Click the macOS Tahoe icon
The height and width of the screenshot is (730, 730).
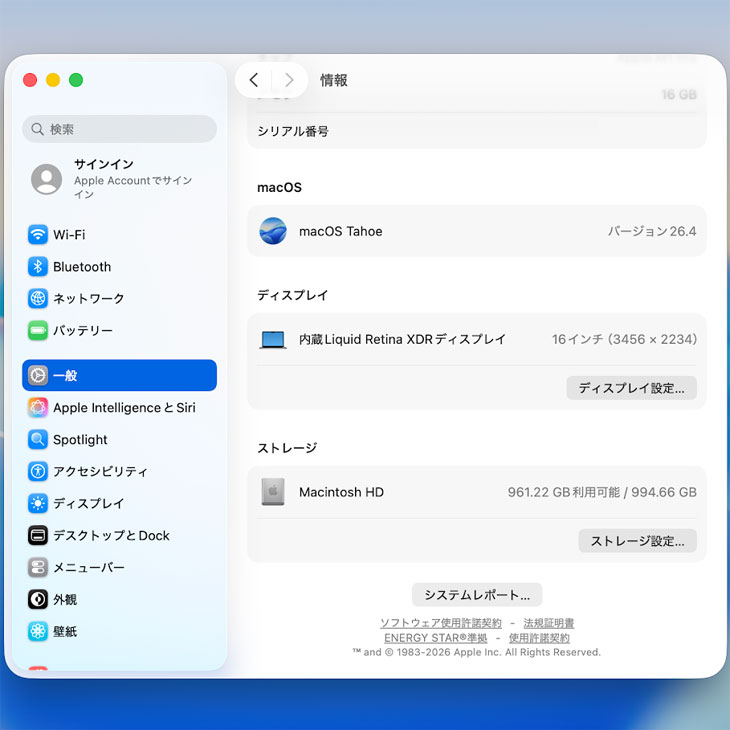[273, 231]
